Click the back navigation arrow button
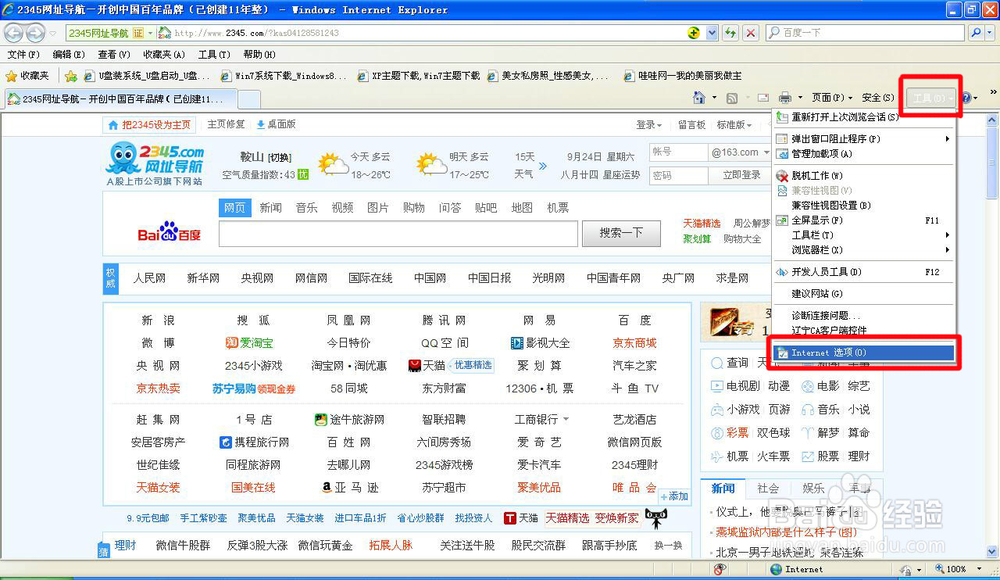The width and height of the screenshot is (1000, 580). tap(13, 32)
